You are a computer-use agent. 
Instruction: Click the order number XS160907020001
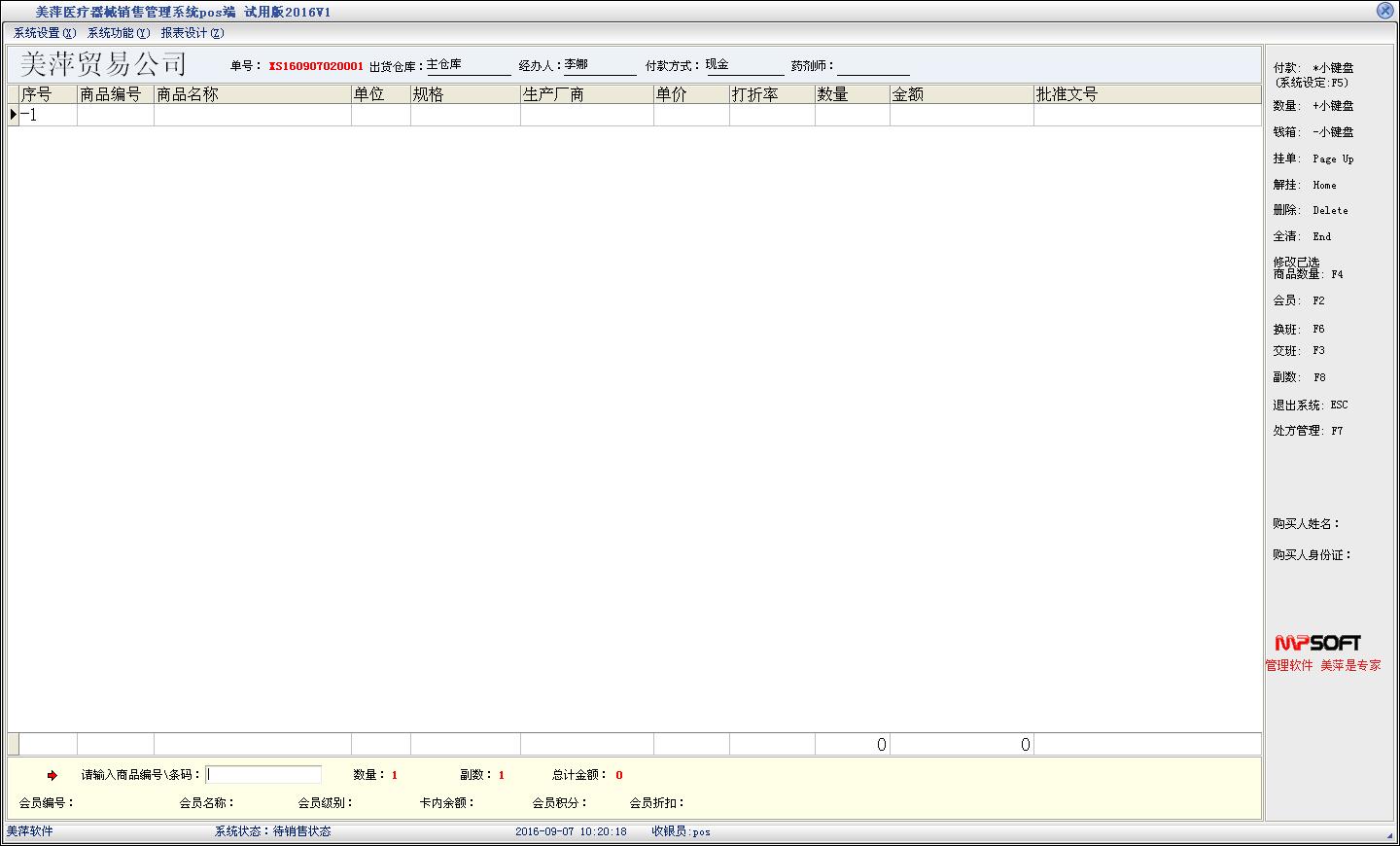pyautogui.click(x=316, y=66)
